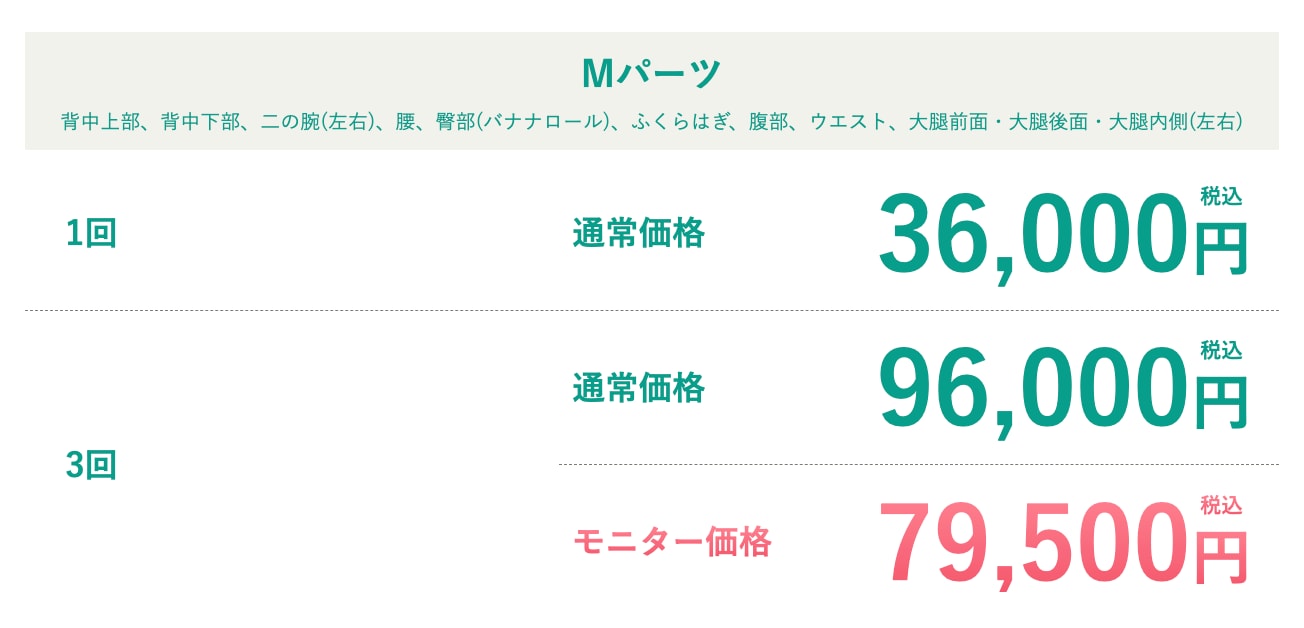Image resolution: width=1304 pixels, height=628 pixels.
Task: Click 通常価格 label beside 96,000円
Action: (x=638, y=388)
